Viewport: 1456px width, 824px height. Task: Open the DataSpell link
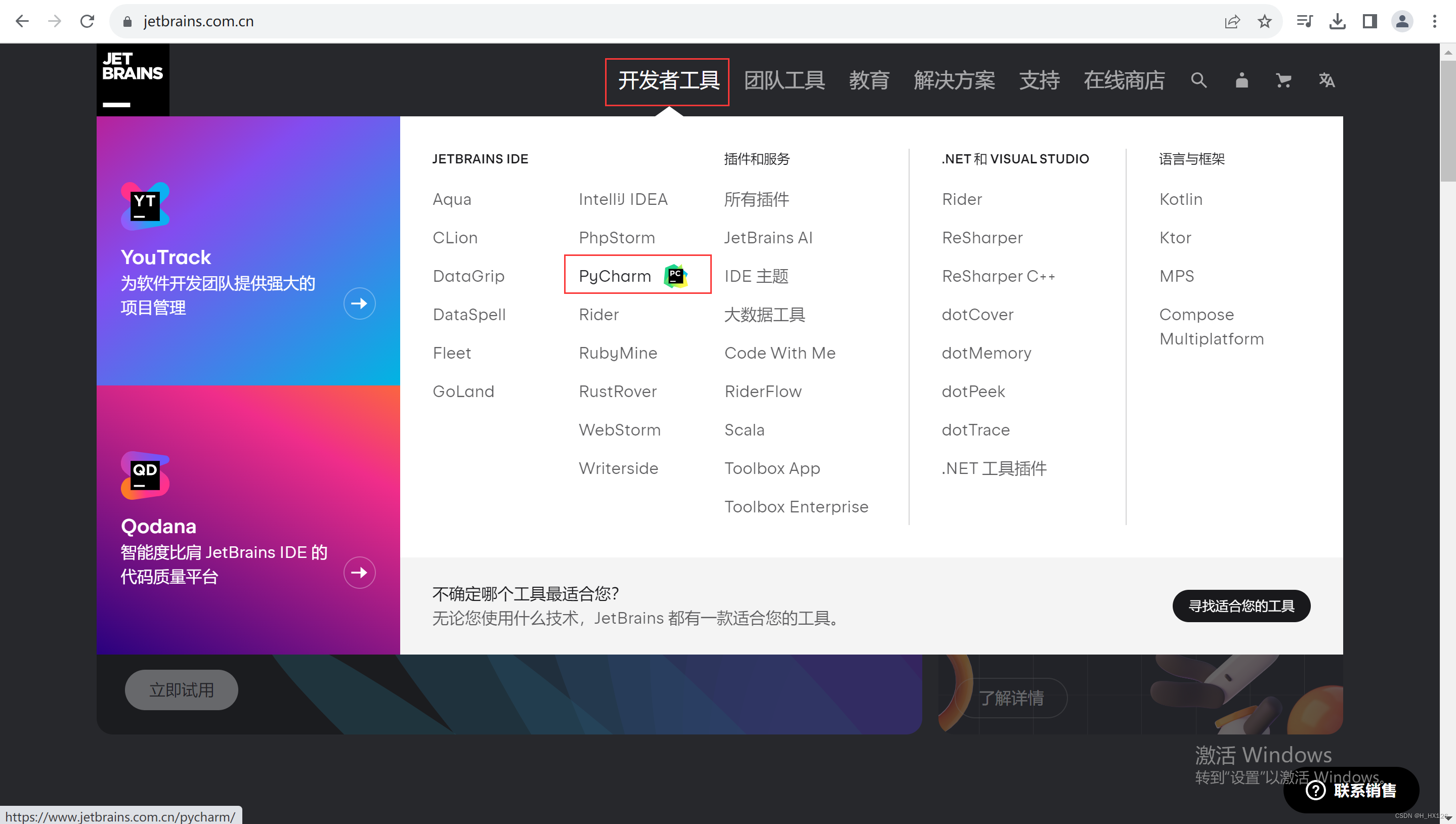[469, 315]
